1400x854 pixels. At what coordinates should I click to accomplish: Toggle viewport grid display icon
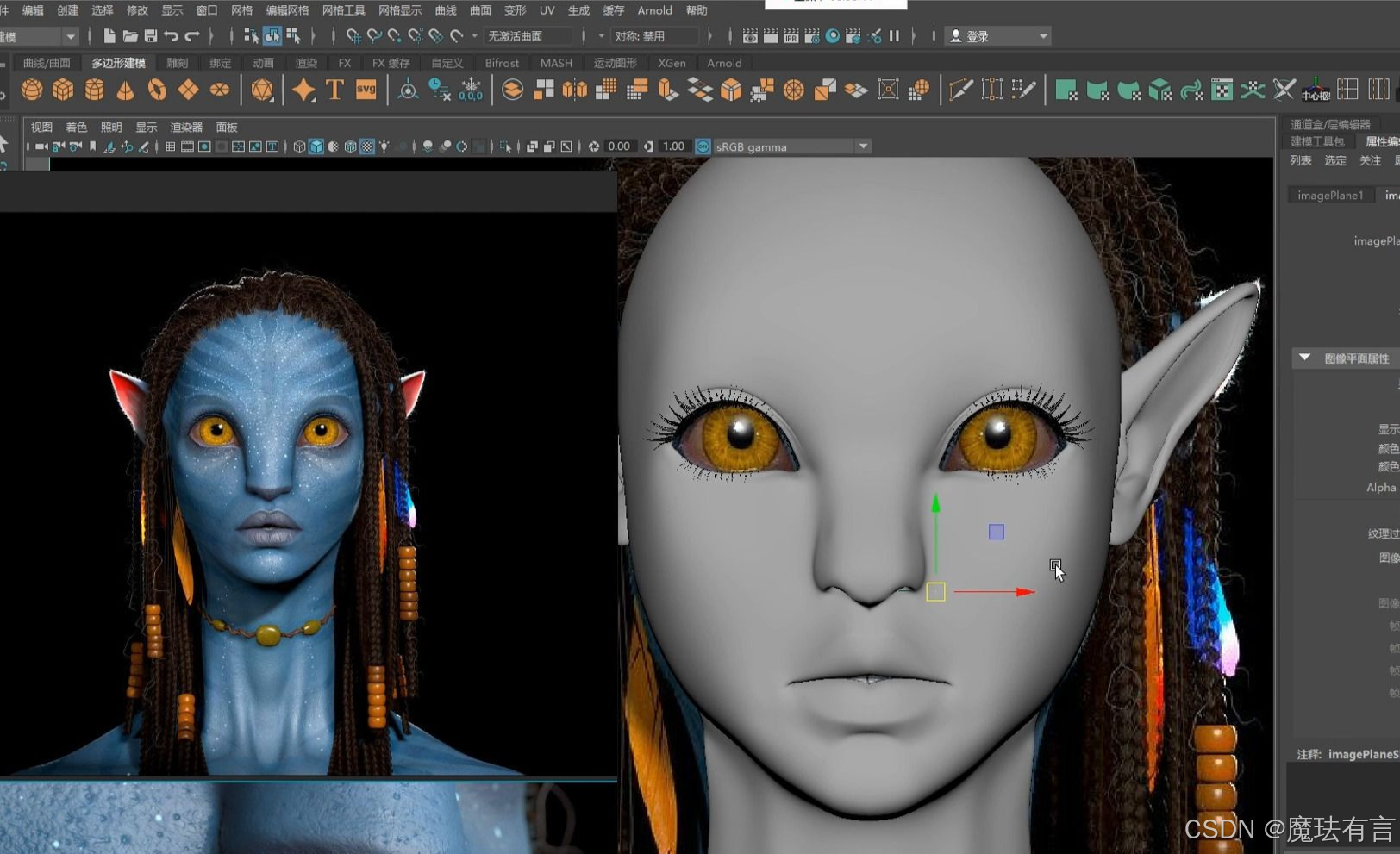pyautogui.click(x=171, y=146)
